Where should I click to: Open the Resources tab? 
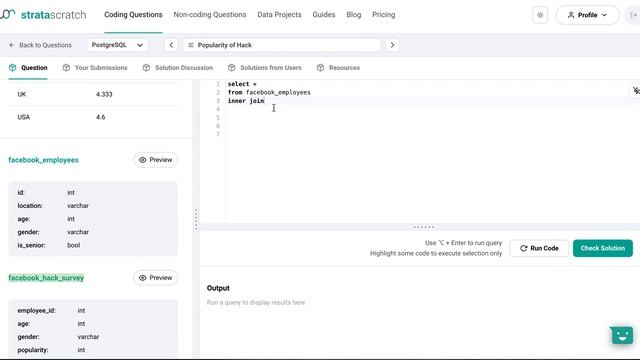(338, 68)
